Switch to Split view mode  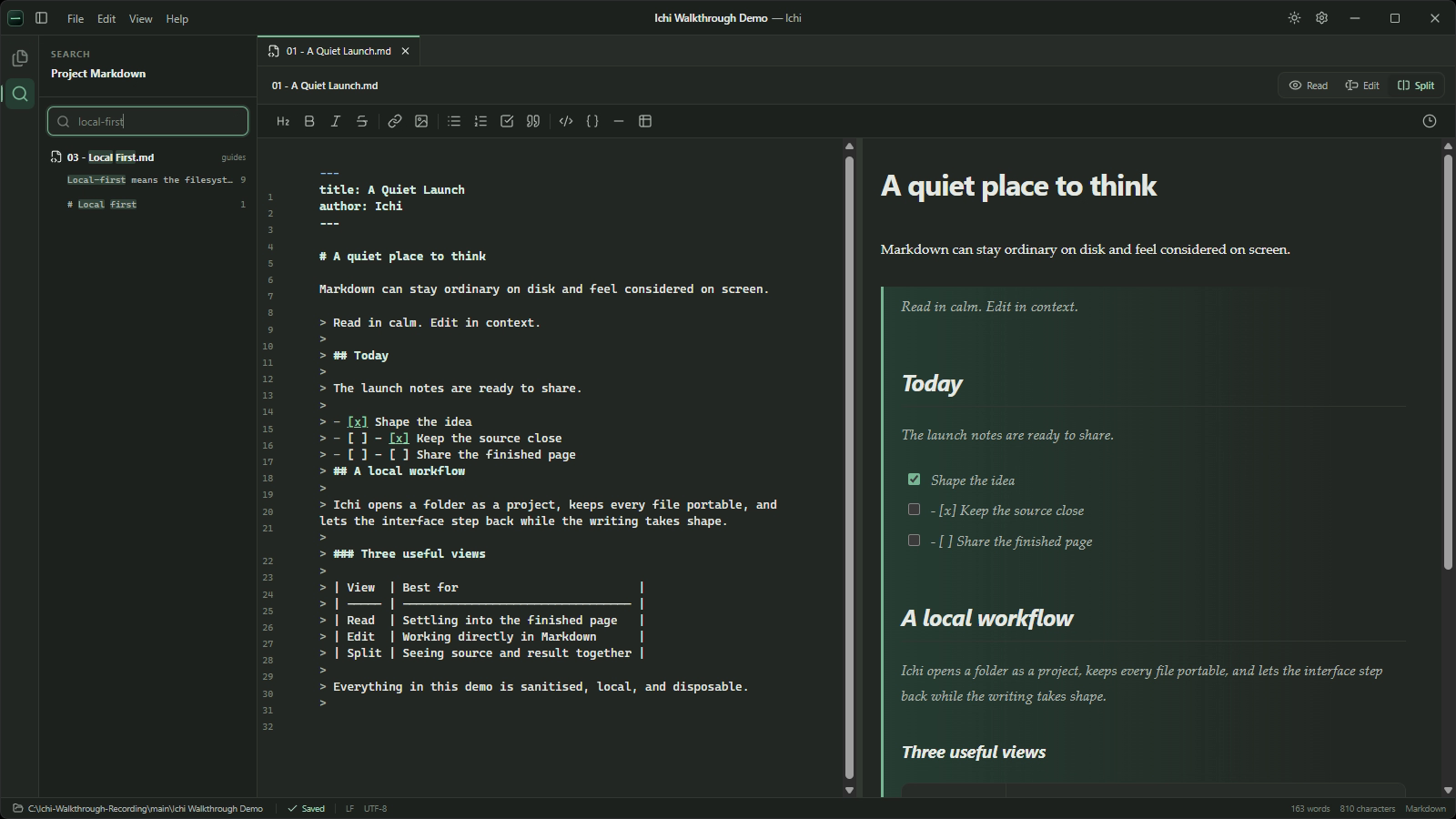point(1416,86)
